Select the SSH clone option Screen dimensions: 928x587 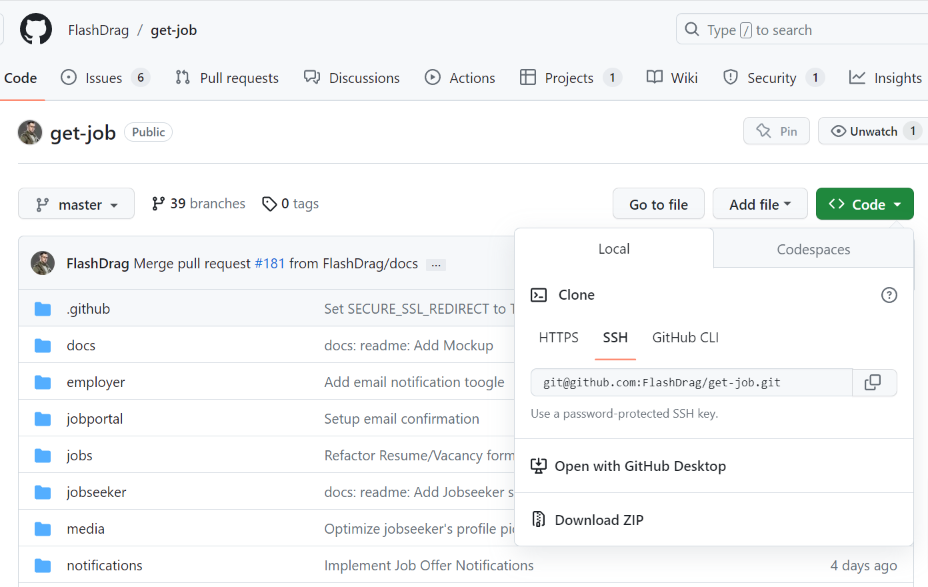coord(615,337)
